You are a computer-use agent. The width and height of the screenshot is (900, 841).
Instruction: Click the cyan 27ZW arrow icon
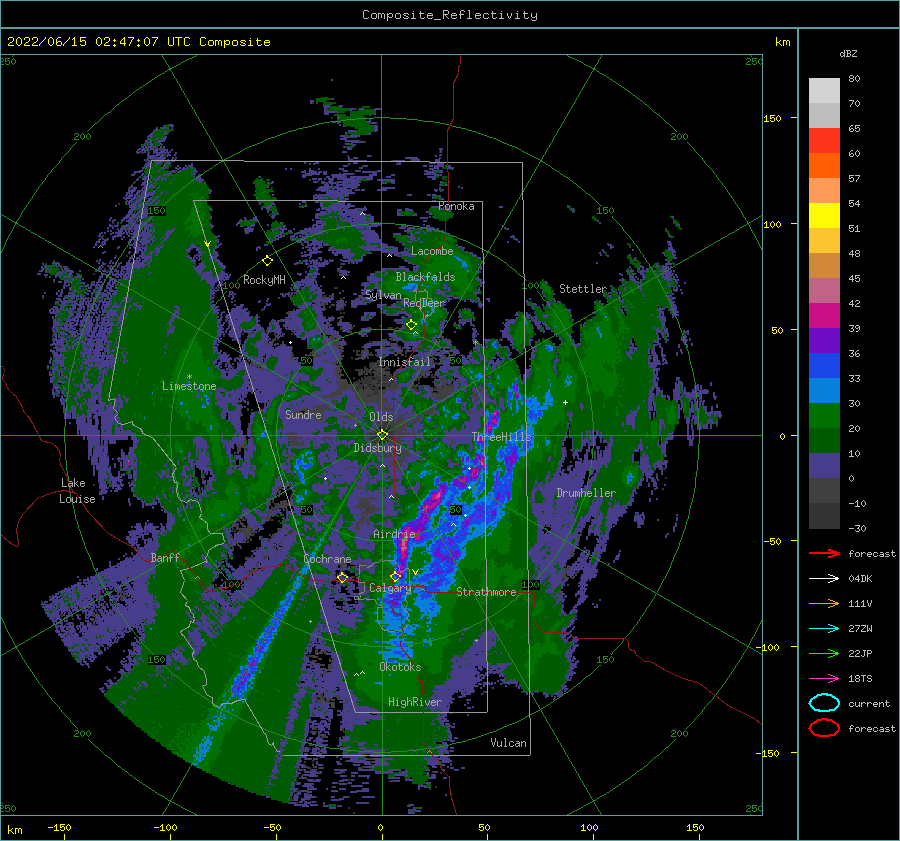(824, 628)
